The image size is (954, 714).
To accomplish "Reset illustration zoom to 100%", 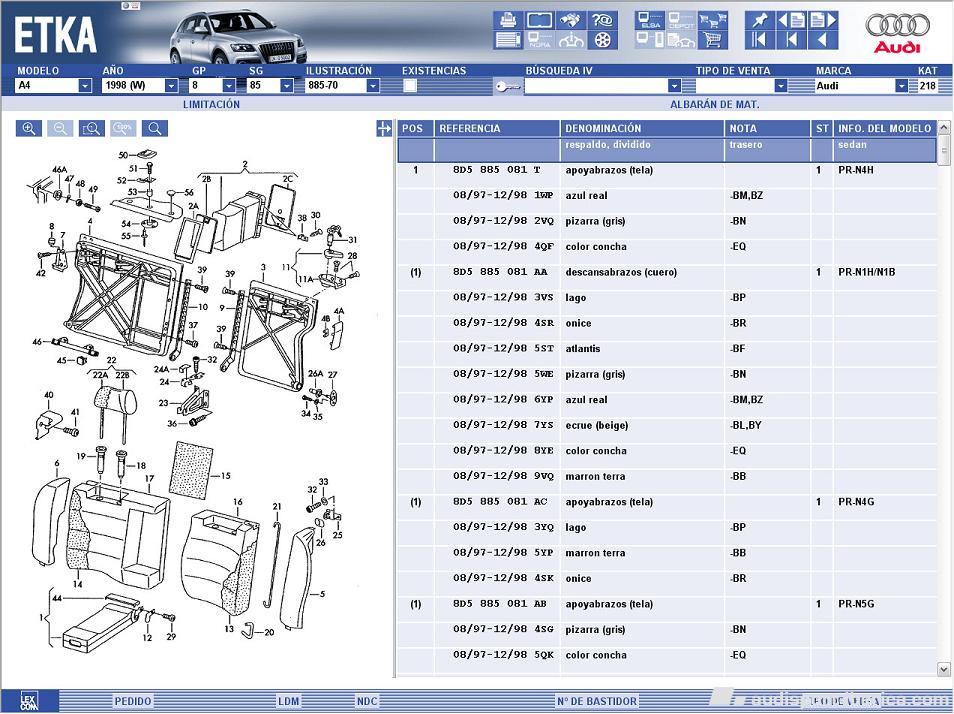I will (x=124, y=128).
